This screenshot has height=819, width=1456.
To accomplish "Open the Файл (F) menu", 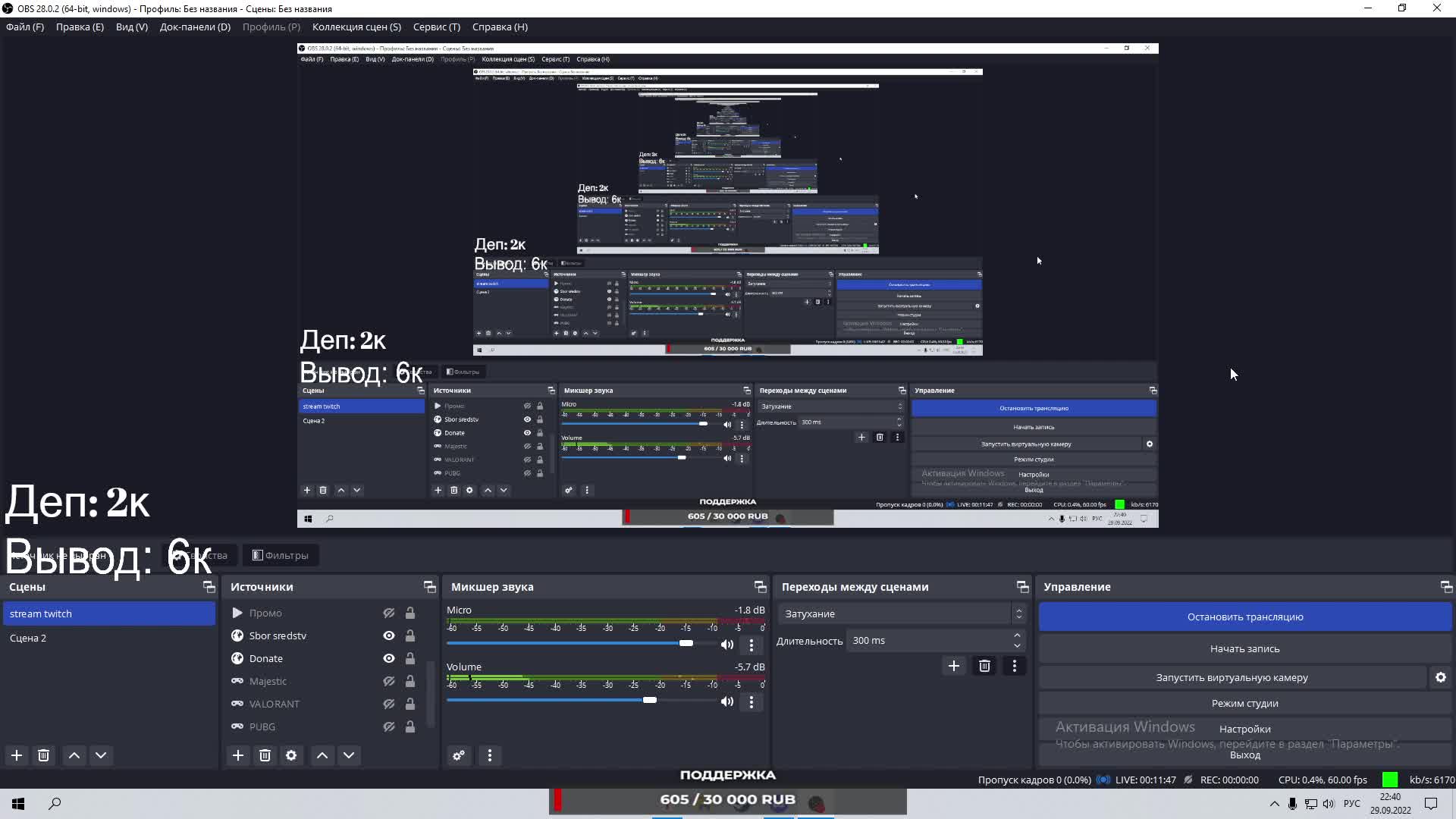I will (x=25, y=27).
